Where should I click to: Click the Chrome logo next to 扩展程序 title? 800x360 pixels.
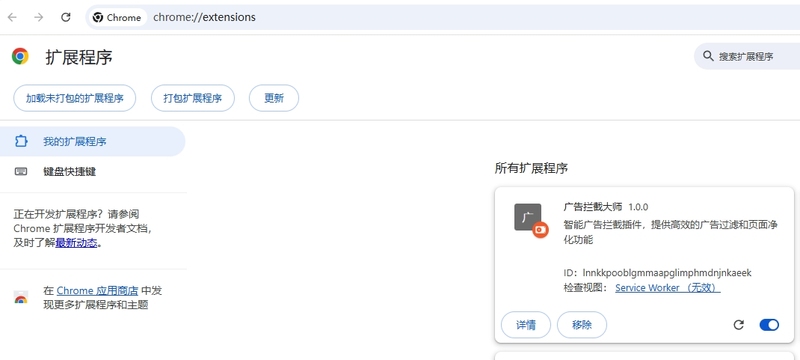20,56
